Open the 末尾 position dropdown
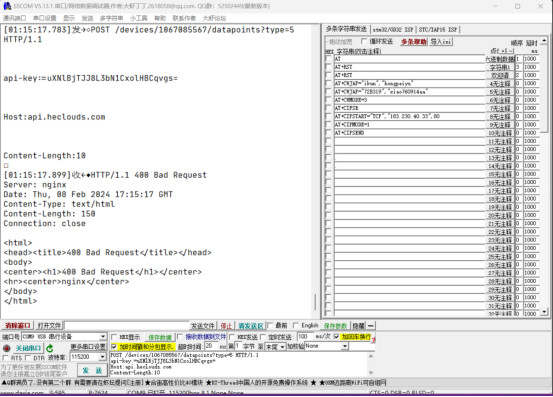 tap(282, 347)
